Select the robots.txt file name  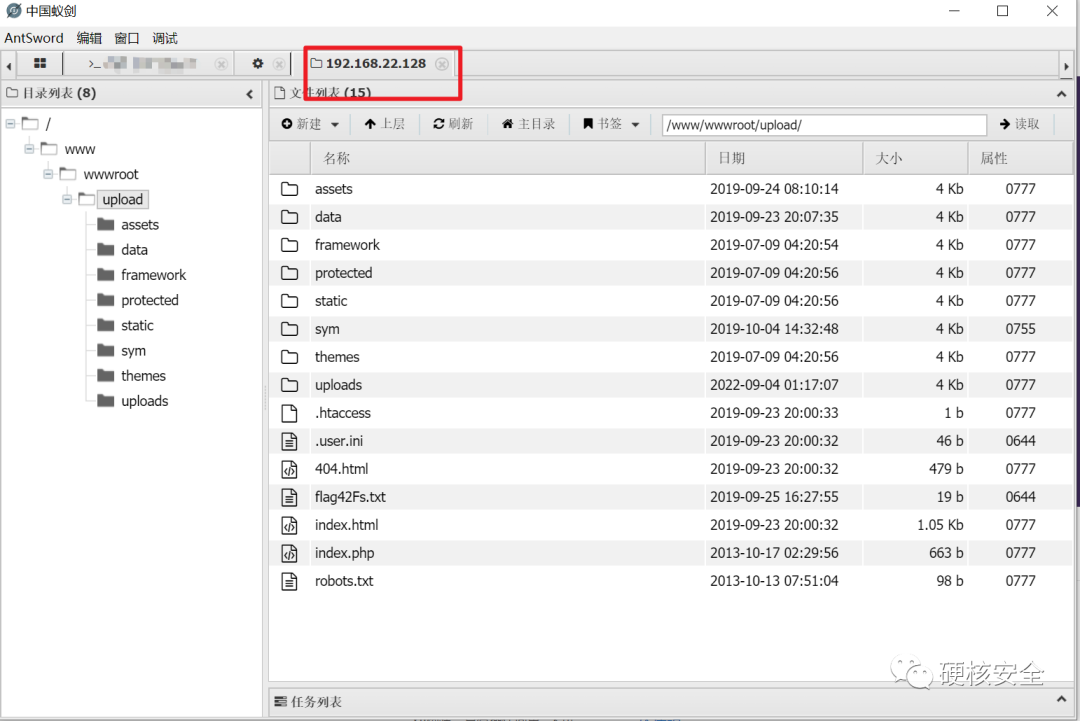pyautogui.click(x=344, y=581)
